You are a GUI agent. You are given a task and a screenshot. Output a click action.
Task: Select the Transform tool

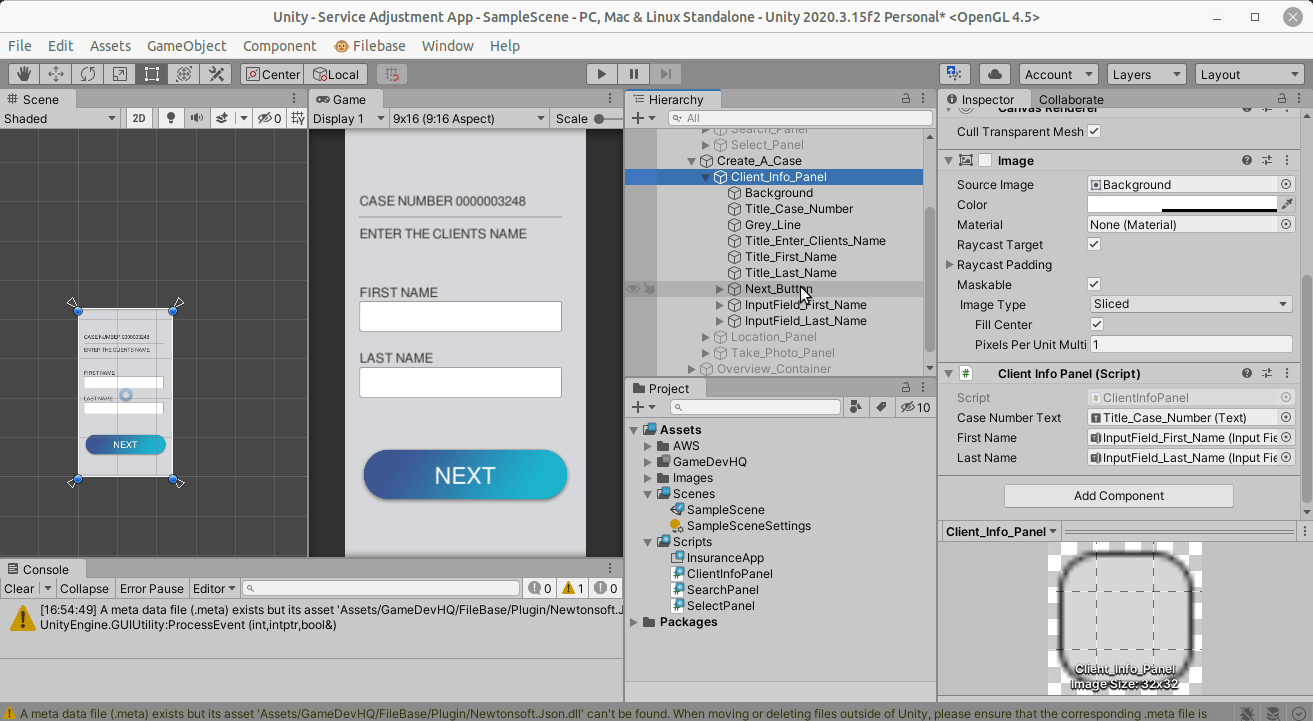pyautogui.click(x=184, y=74)
